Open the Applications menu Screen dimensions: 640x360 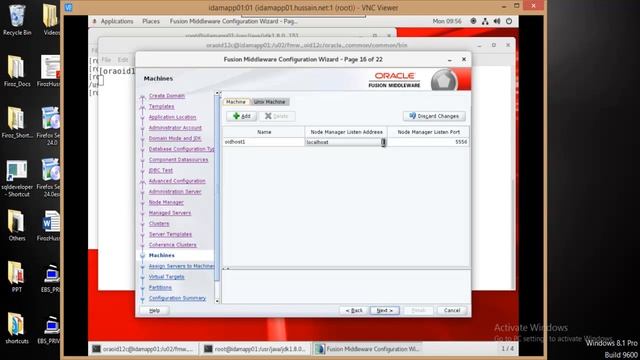117,21
